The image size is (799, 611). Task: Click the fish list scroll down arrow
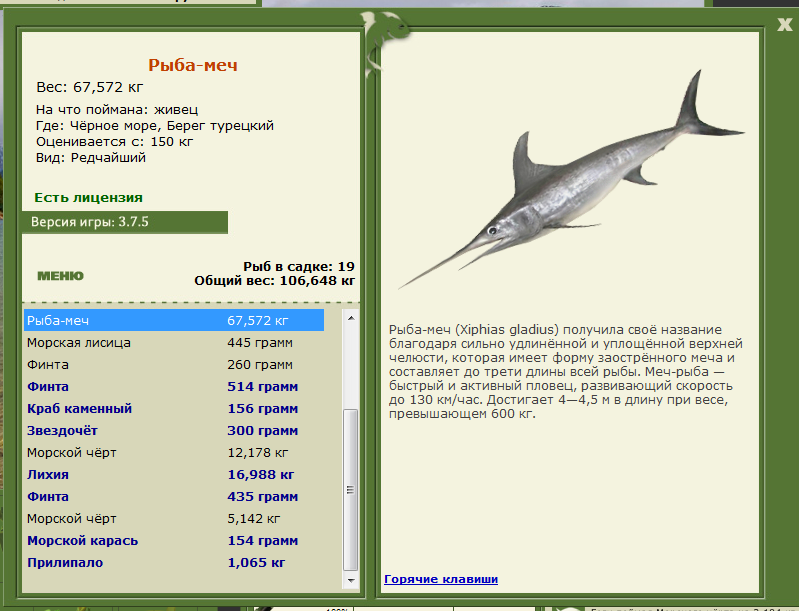click(351, 580)
